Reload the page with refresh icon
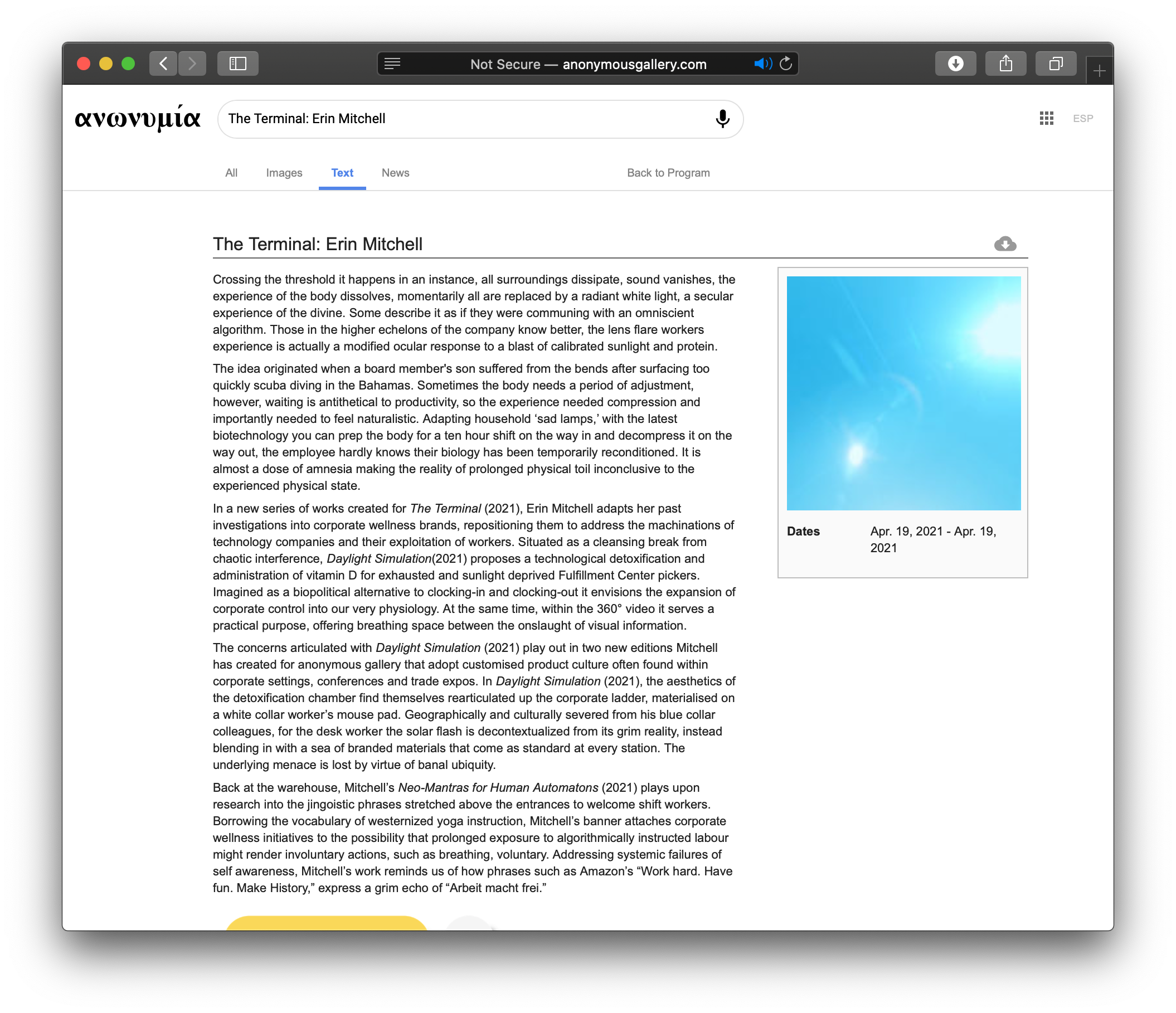Screen dimensions: 1176x1013 click(x=785, y=64)
